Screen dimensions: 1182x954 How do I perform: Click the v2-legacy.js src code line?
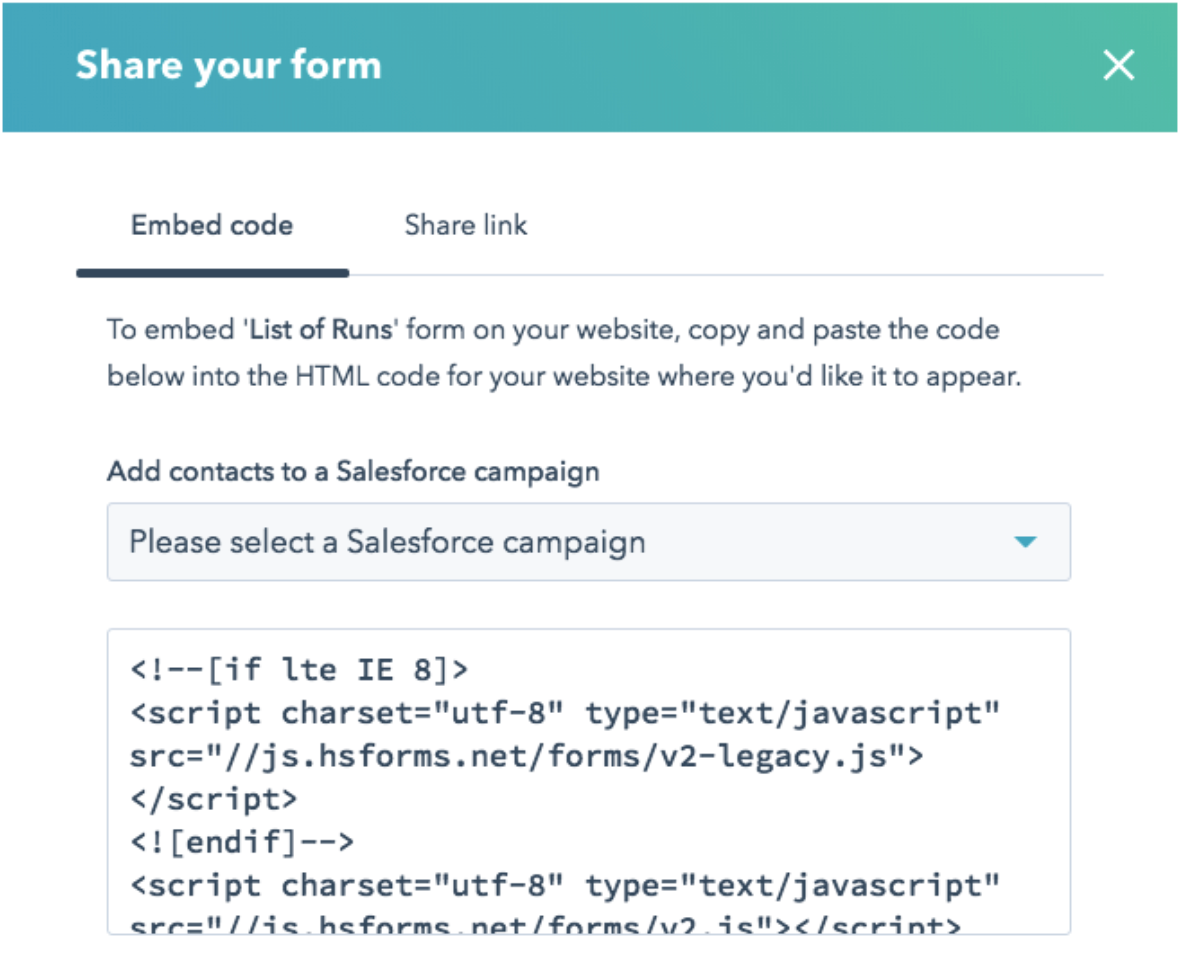point(526,756)
